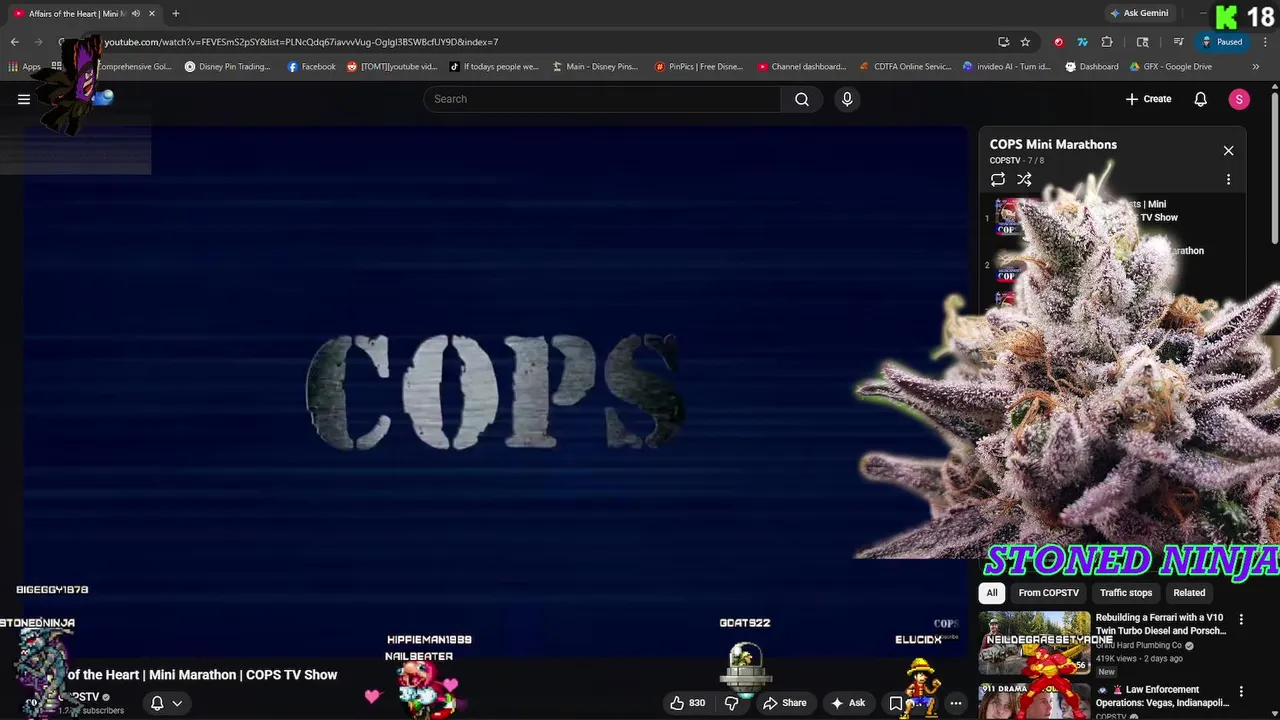
Task: Open Dashboard bookmark
Action: [x=1092, y=67]
